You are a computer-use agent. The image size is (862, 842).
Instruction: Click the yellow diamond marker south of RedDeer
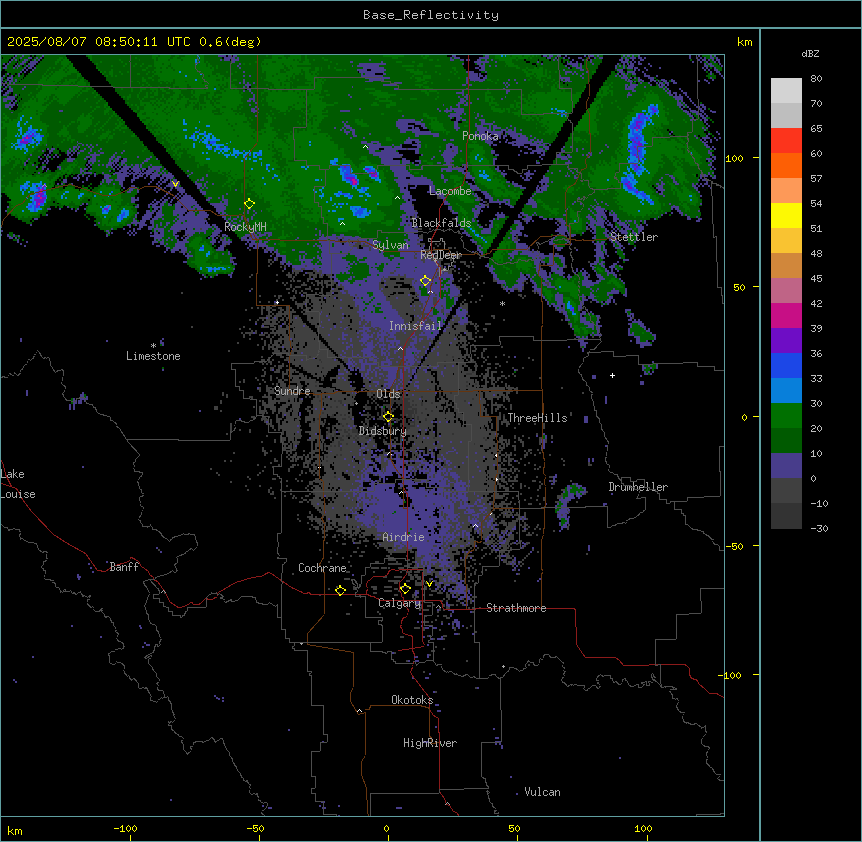click(x=425, y=281)
